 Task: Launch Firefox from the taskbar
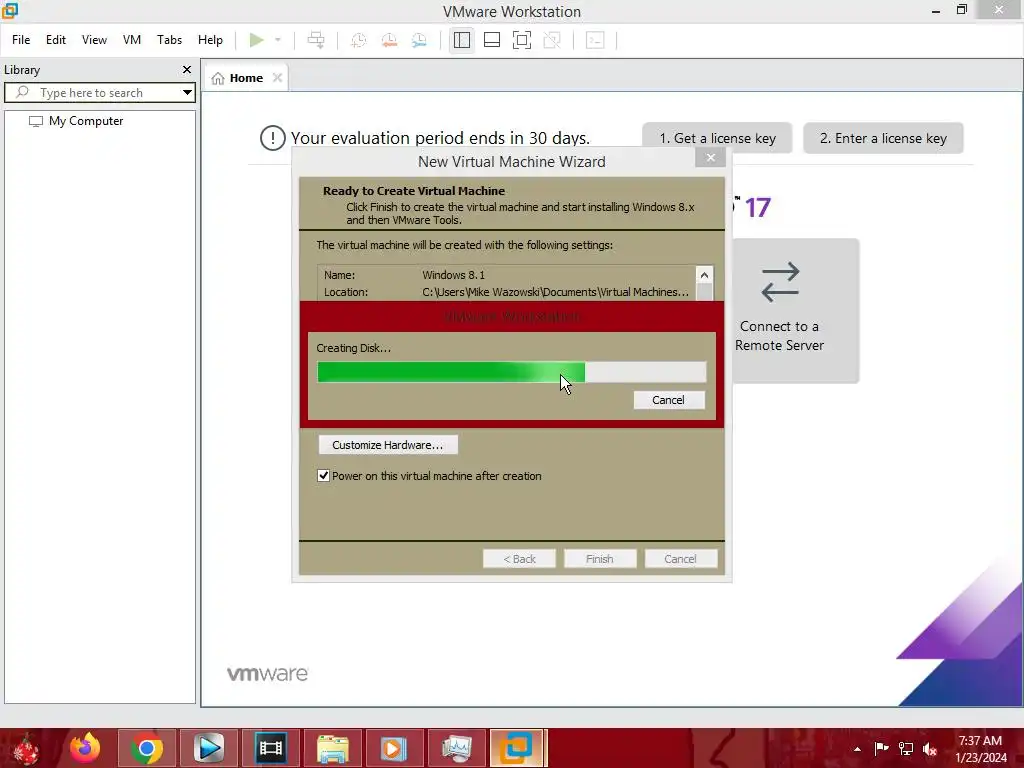pos(85,748)
